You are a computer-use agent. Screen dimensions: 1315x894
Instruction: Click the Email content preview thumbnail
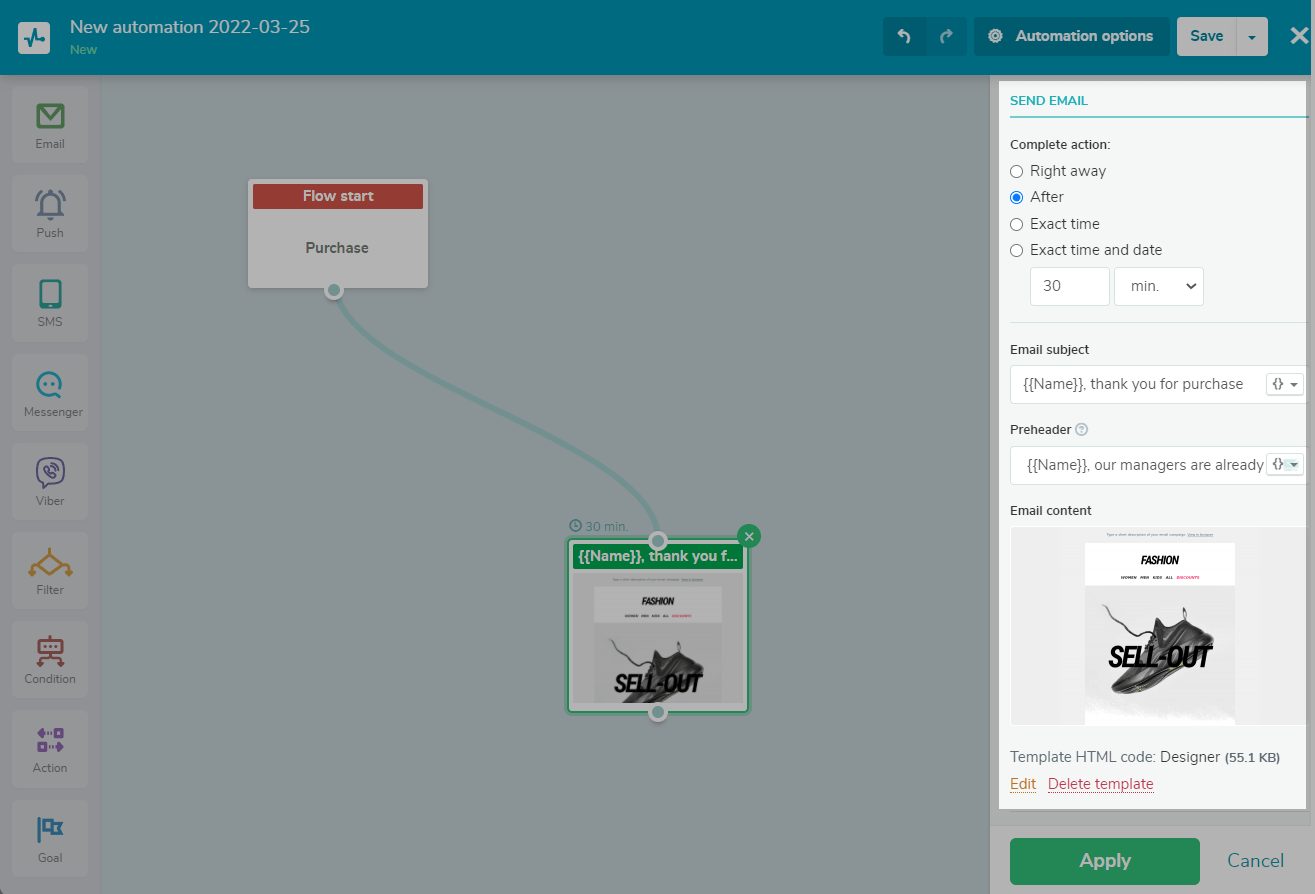click(1158, 626)
